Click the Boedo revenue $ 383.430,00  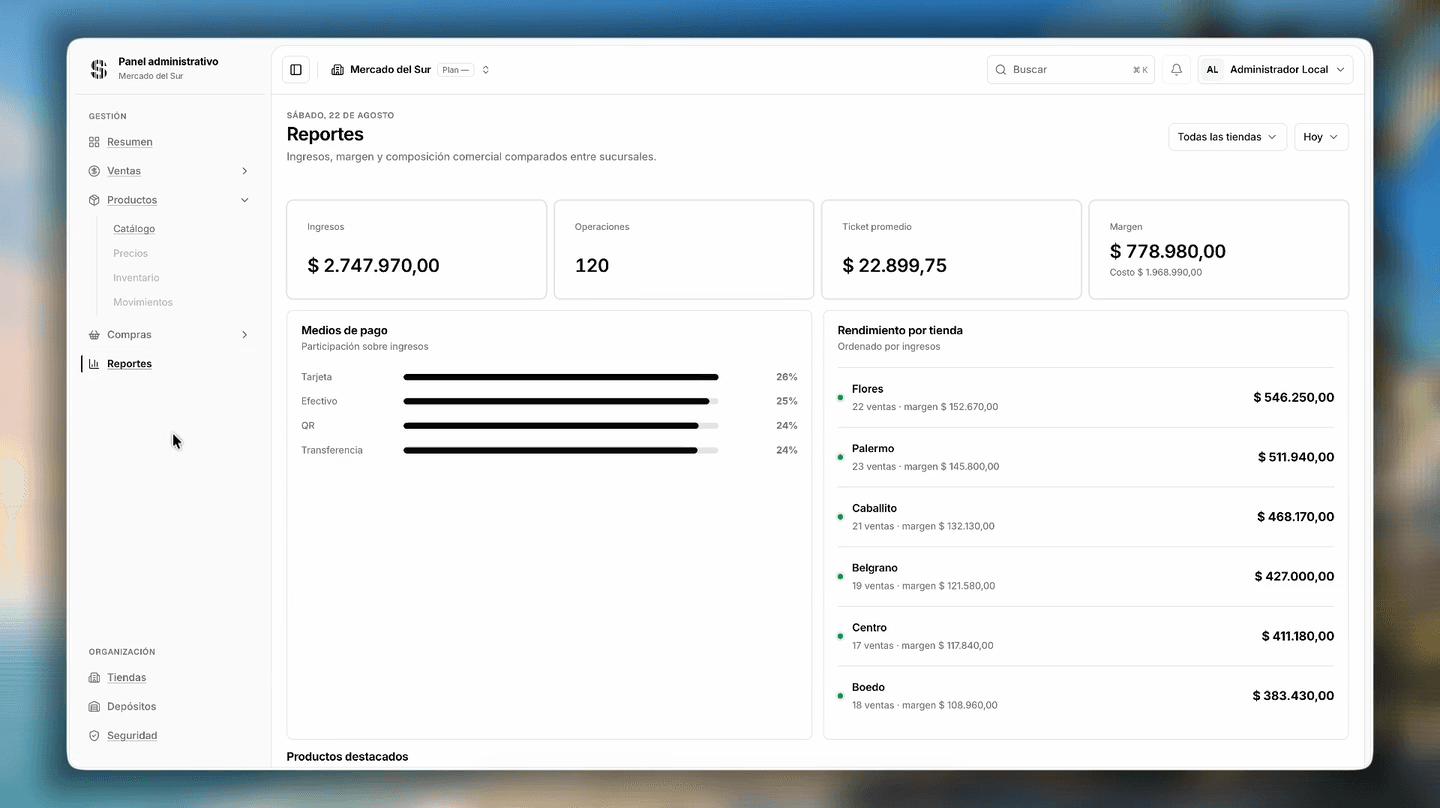click(1293, 696)
